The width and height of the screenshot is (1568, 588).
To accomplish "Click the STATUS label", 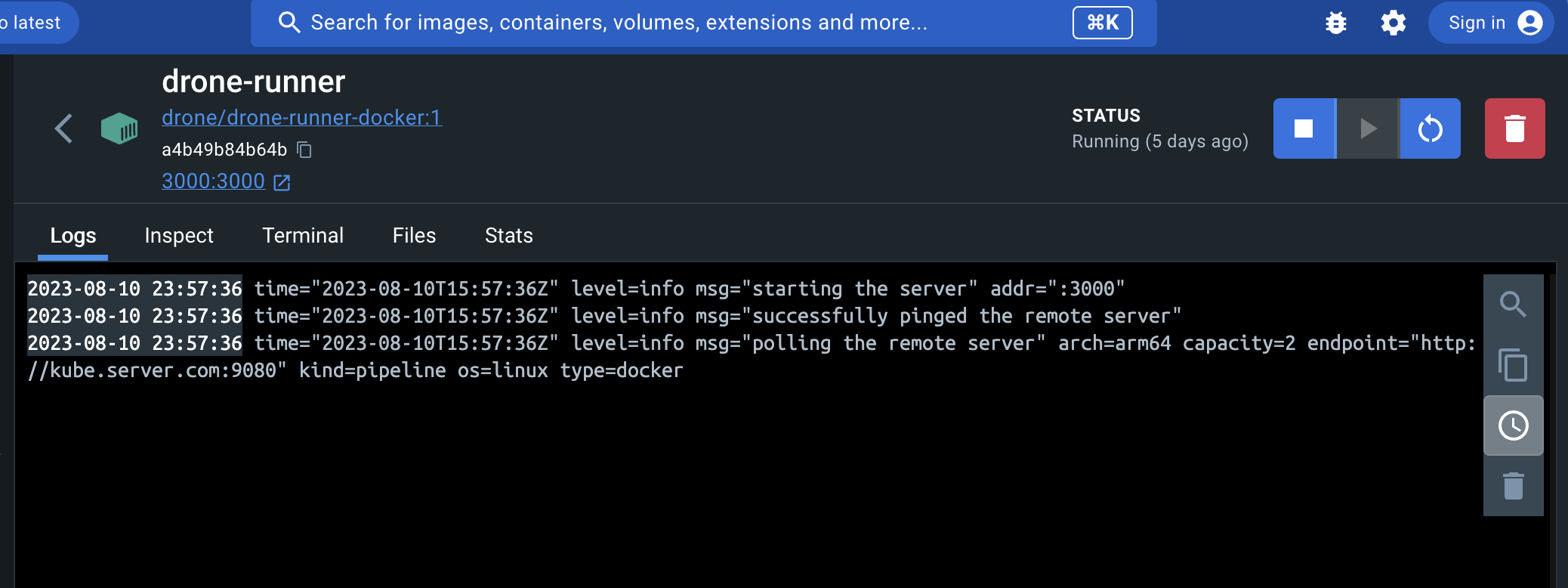I will coord(1106,116).
